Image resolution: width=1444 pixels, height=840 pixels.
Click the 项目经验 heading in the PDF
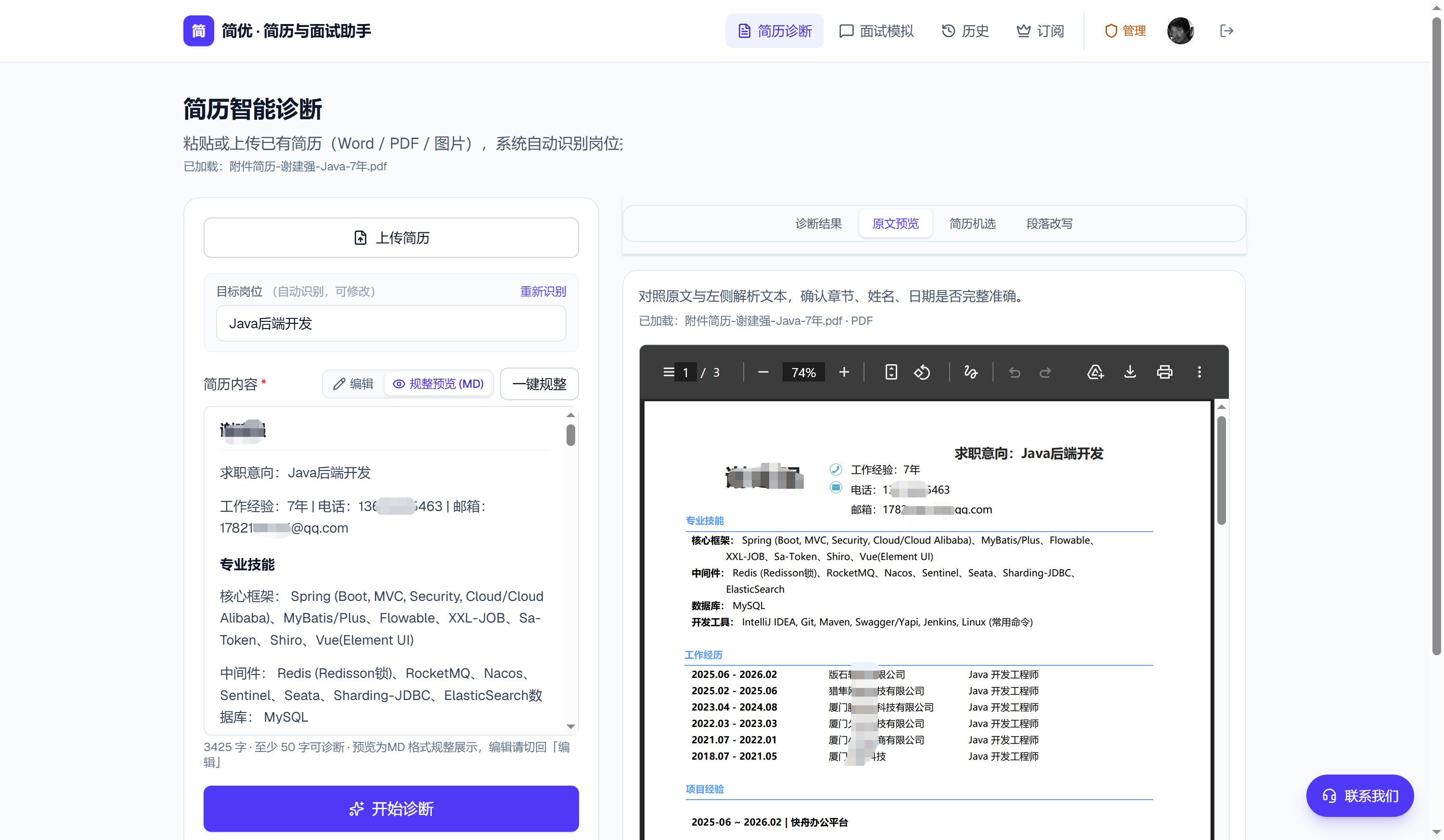click(705, 789)
